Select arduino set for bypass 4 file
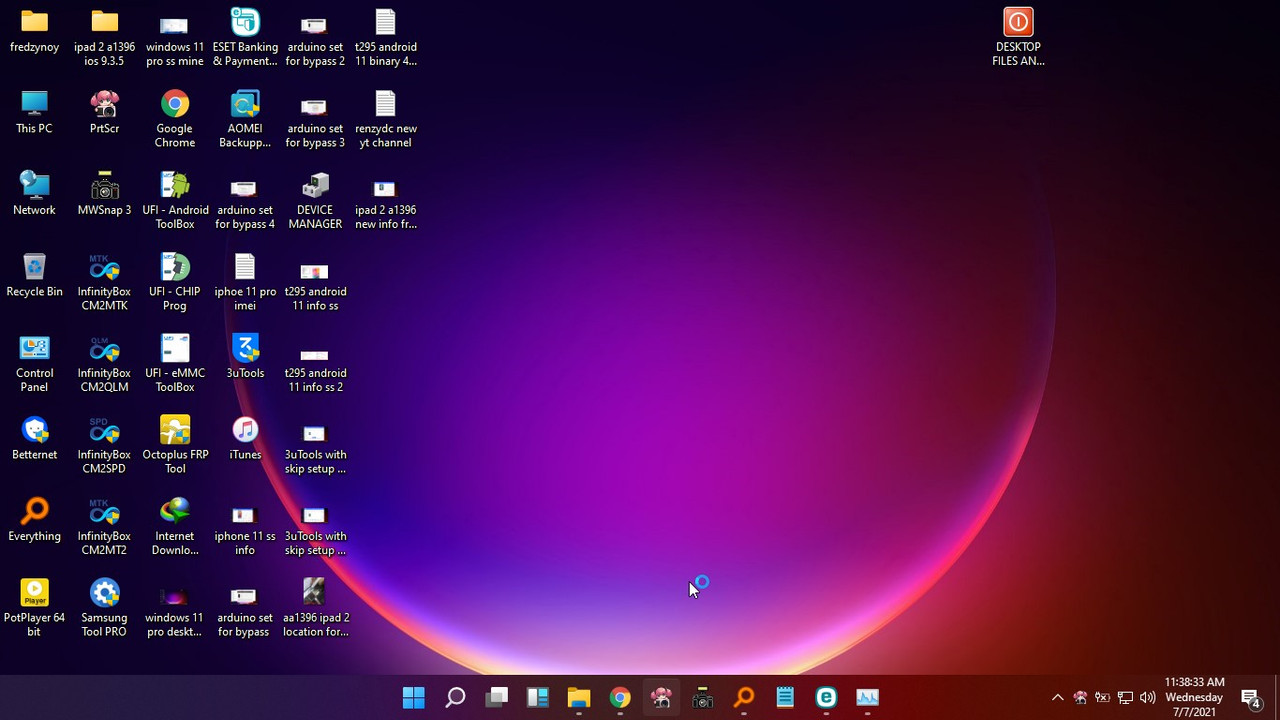 (x=245, y=202)
